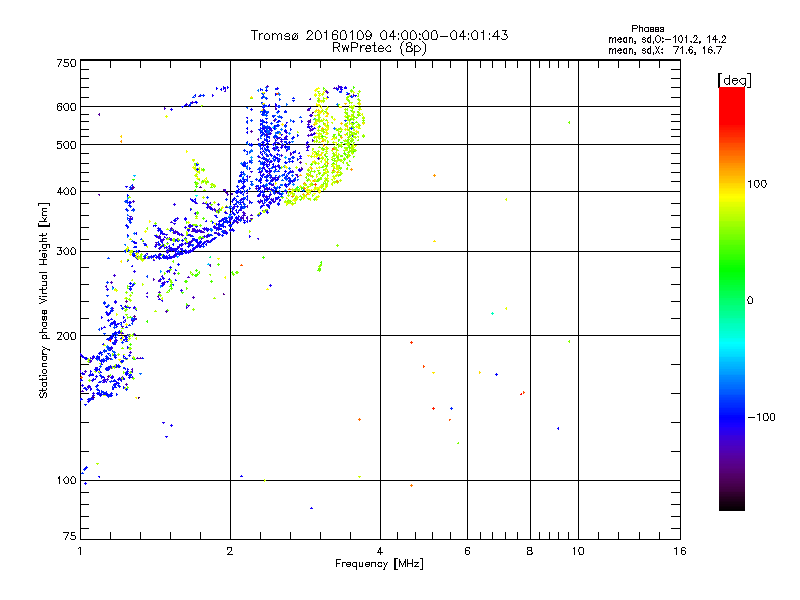
Task: Click the '500' y-axis tick label
Action: point(66,145)
